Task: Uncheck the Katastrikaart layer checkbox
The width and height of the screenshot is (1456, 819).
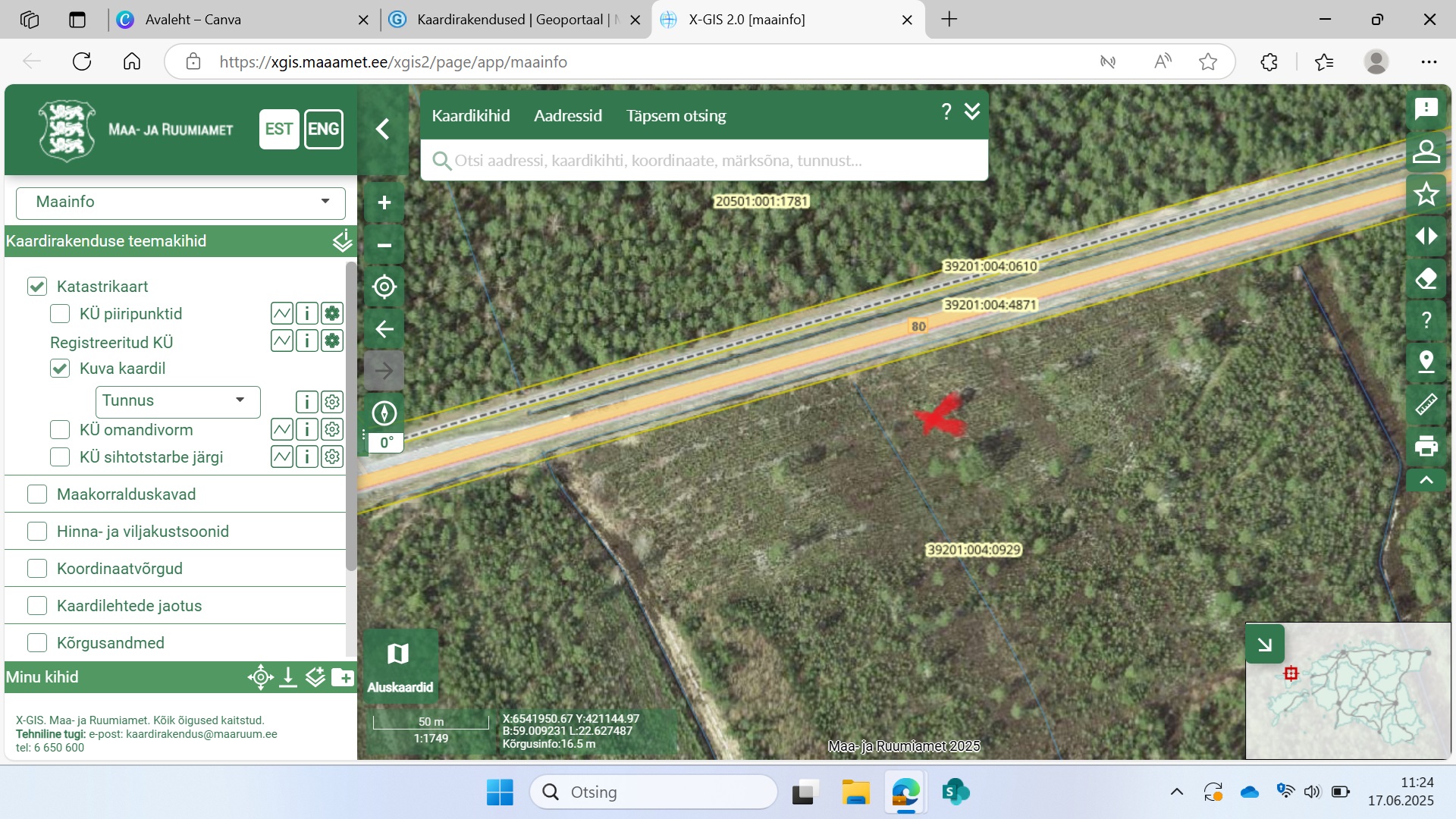Action: [x=37, y=287]
